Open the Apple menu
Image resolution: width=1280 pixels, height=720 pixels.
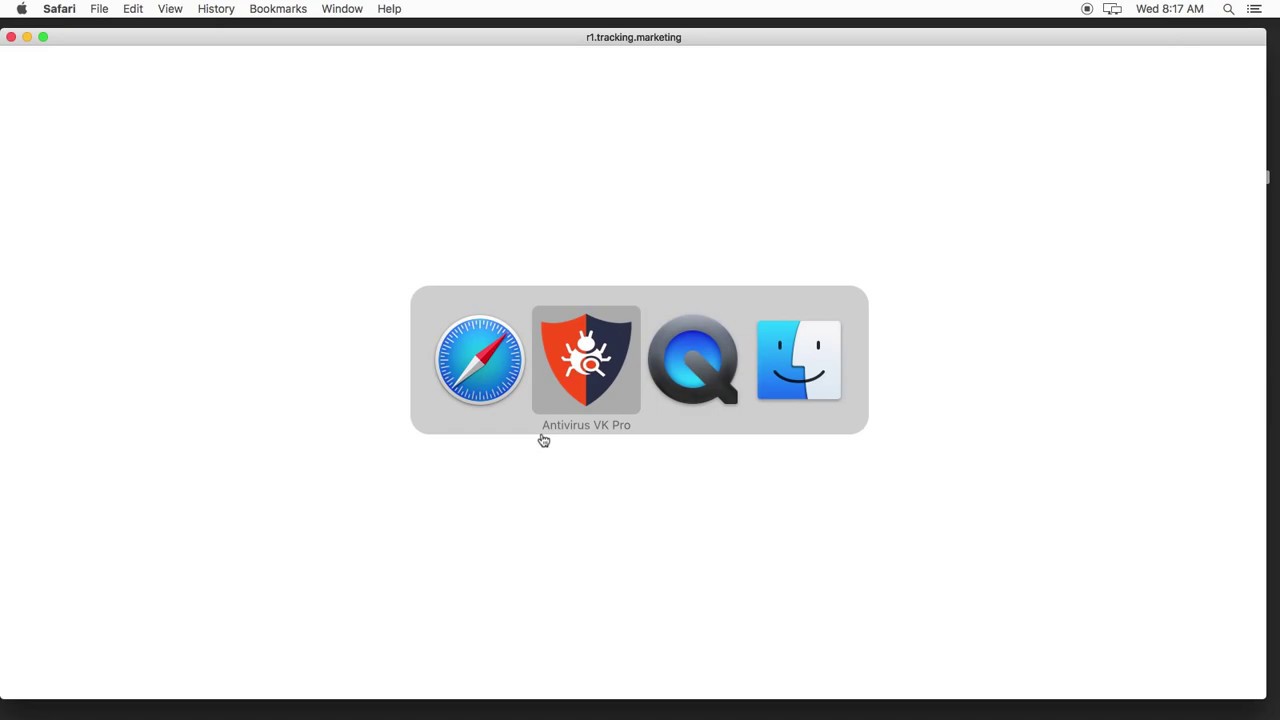[x=21, y=9]
